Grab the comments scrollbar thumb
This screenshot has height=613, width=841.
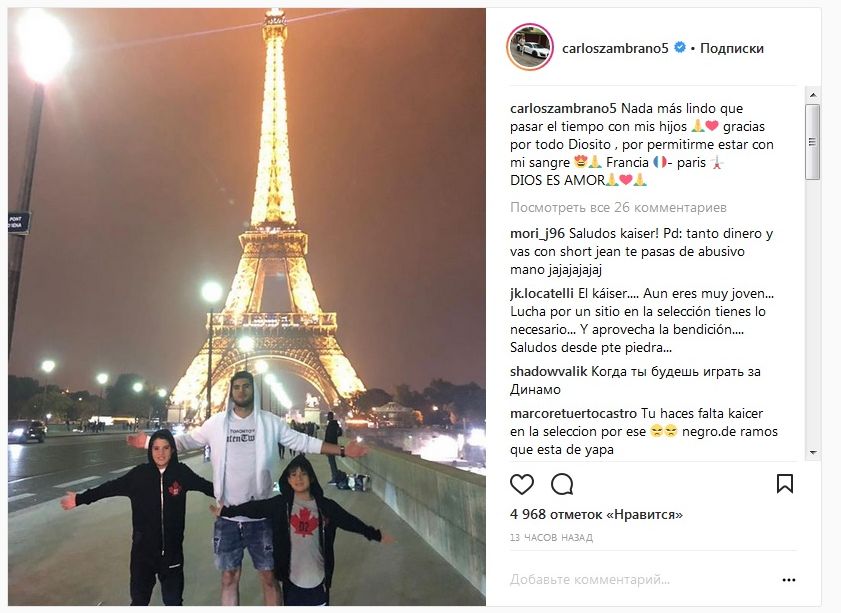pyautogui.click(x=813, y=142)
